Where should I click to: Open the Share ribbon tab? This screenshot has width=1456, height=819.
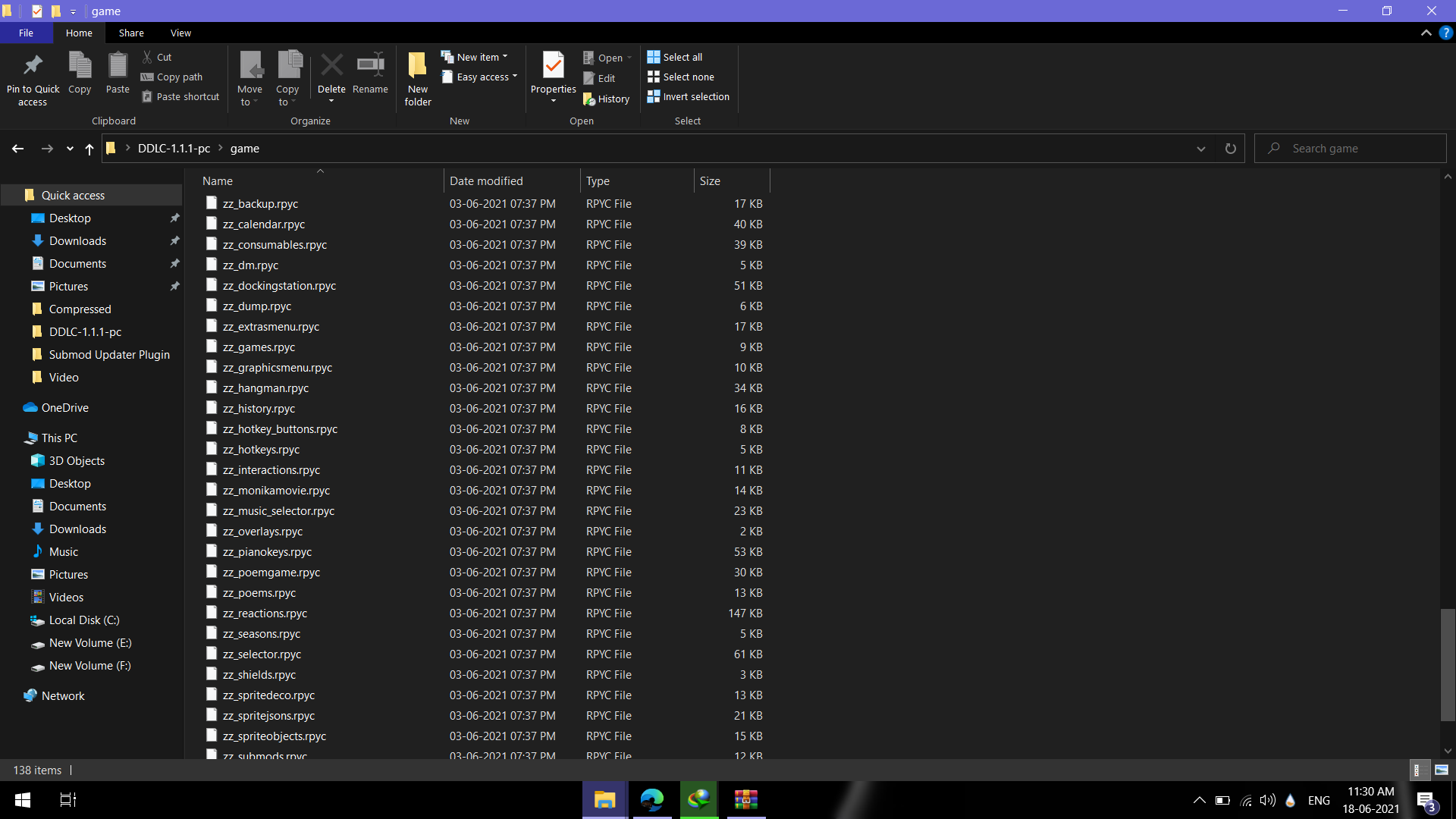[130, 33]
